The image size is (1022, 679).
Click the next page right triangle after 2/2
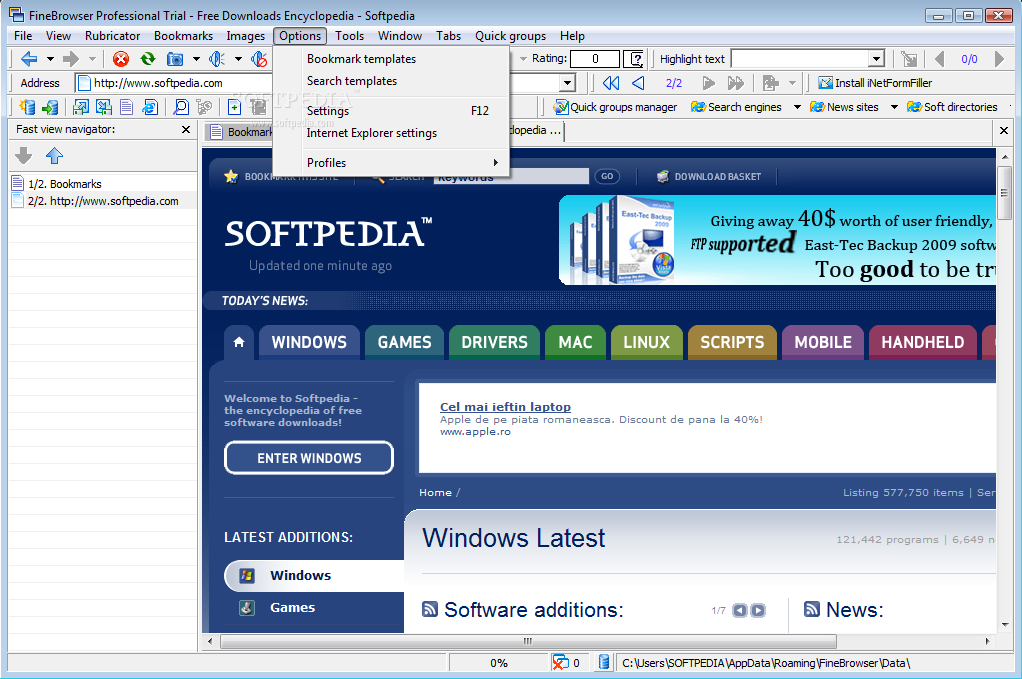point(708,83)
